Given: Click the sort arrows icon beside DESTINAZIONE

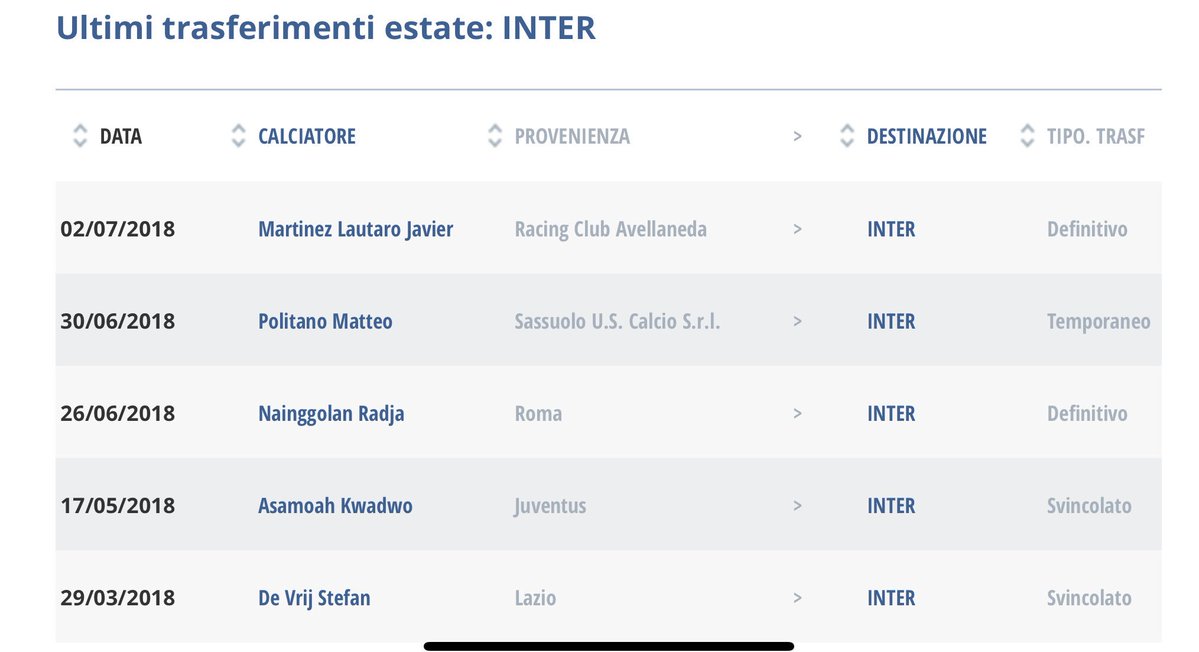Looking at the screenshot, I should [846, 136].
